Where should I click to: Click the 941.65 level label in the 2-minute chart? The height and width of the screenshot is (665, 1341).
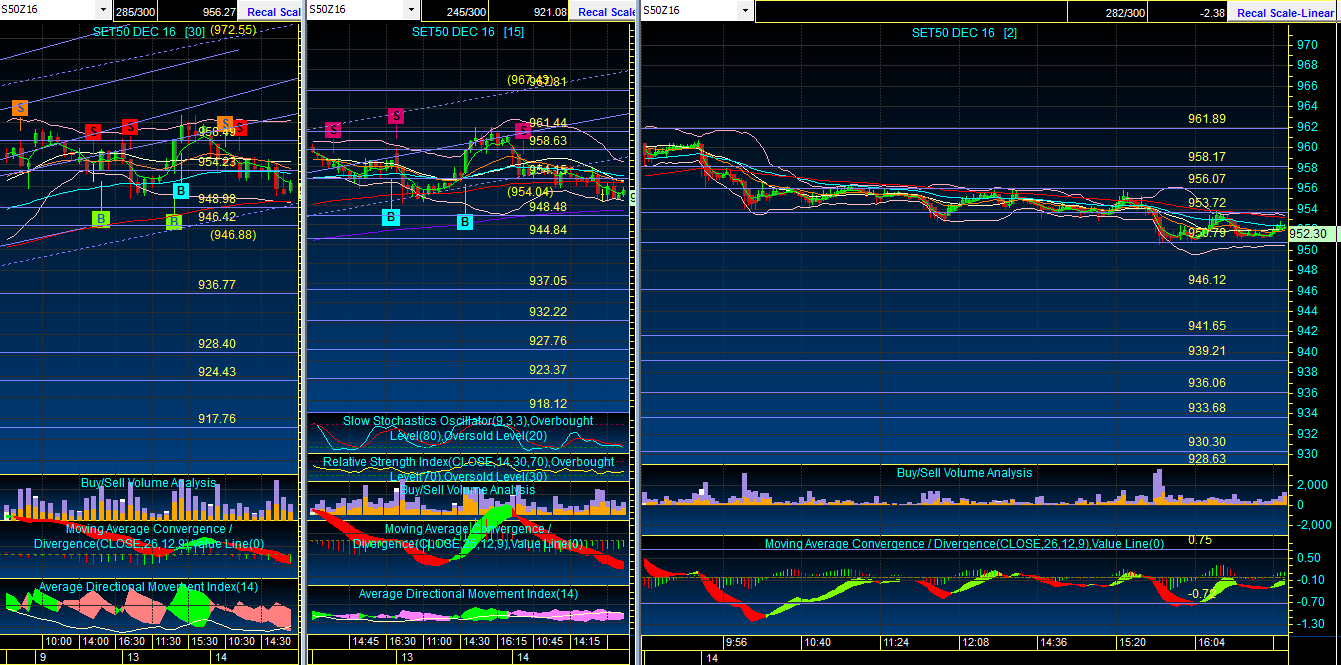pyautogui.click(x=1207, y=326)
